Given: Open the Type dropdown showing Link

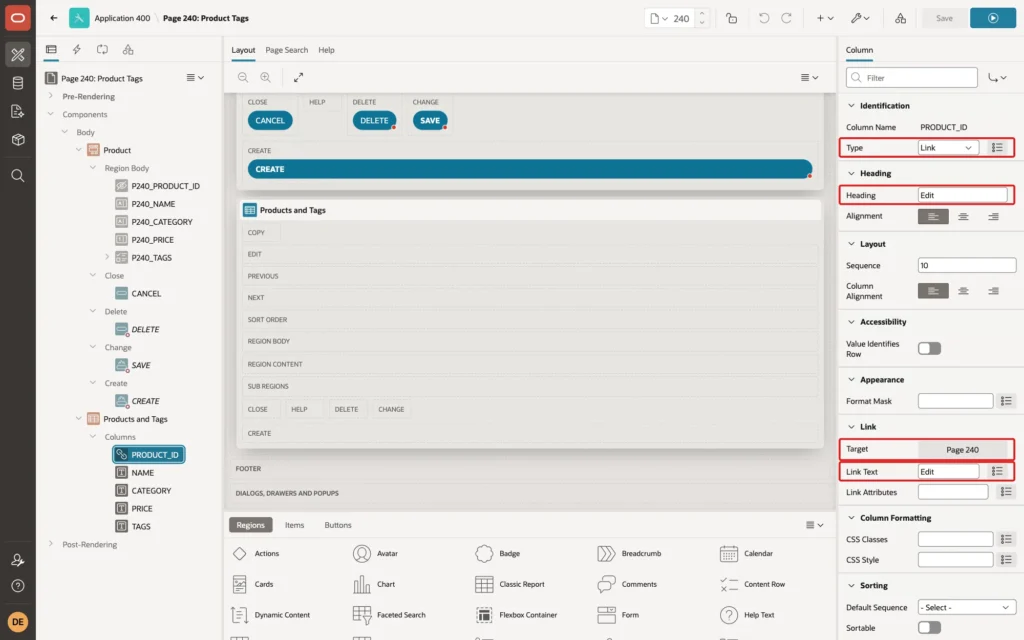Looking at the screenshot, I should (x=948, y=148).
